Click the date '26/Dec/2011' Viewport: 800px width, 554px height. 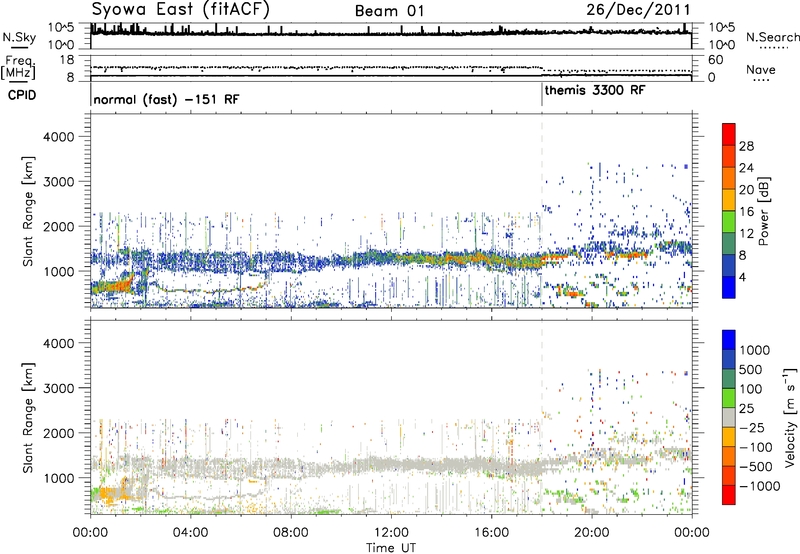pyautogui.click(x=638, y=10)
